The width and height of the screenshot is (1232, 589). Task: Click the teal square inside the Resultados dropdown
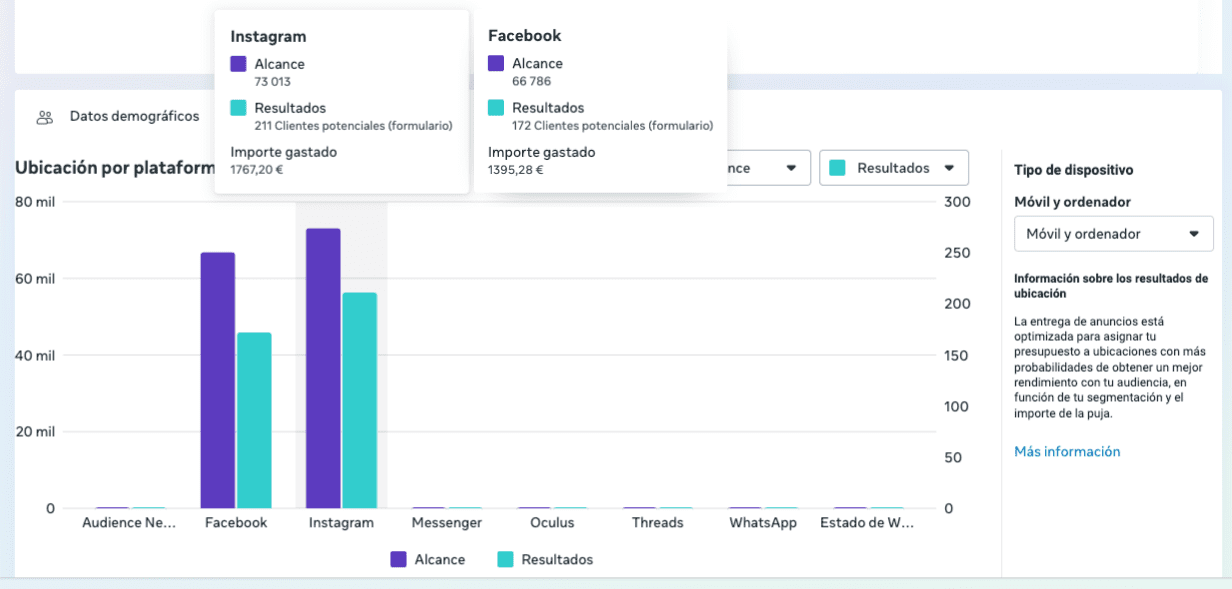click(x=838, y=168)
